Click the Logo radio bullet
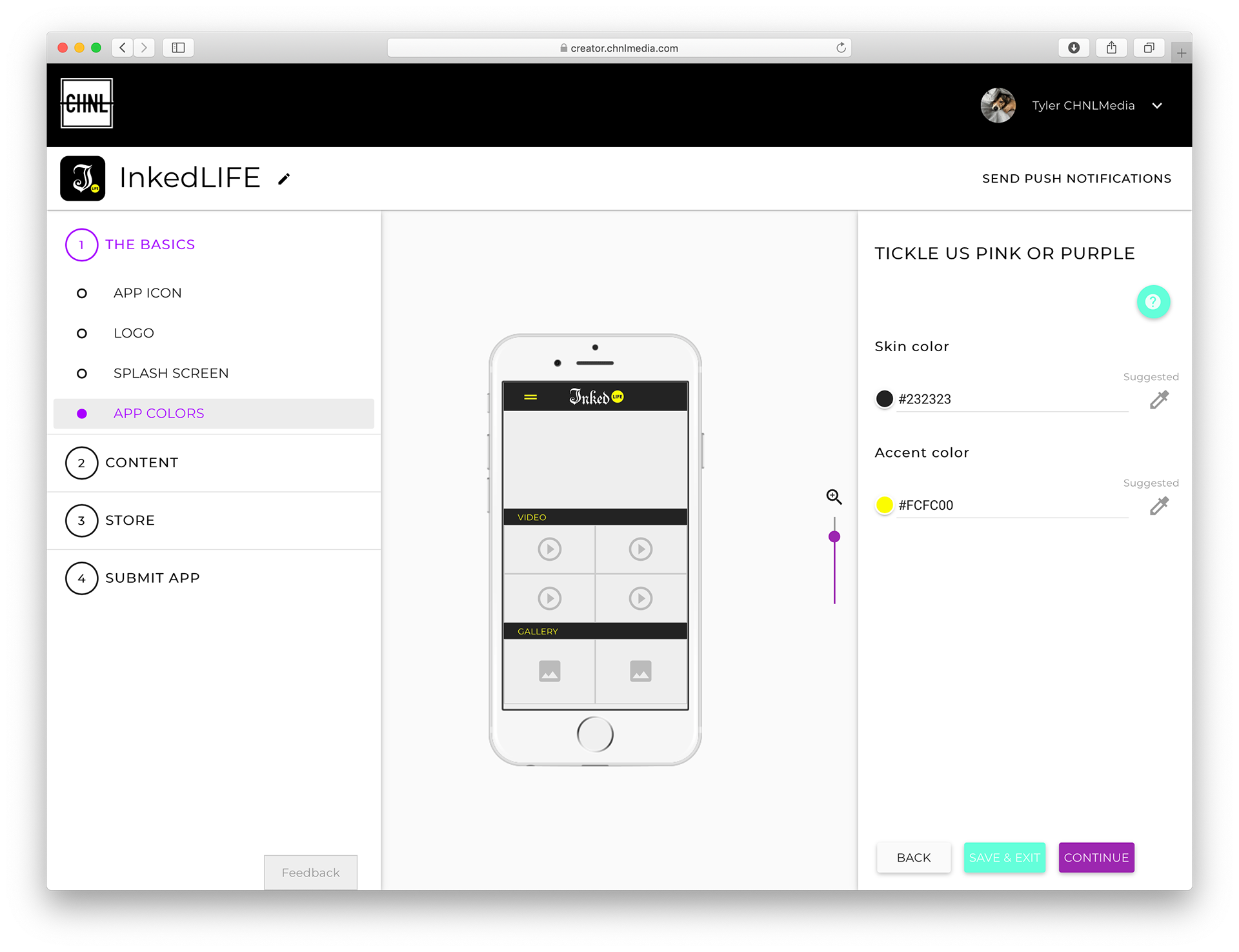This screenshot has width=1239, height=952. click(82, 333)
